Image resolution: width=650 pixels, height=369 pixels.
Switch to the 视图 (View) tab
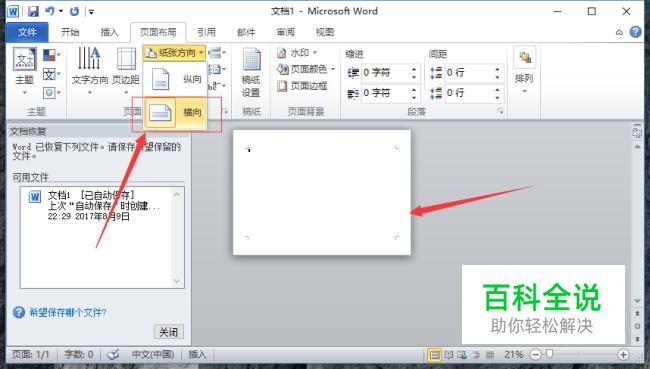tap(325, 32)
